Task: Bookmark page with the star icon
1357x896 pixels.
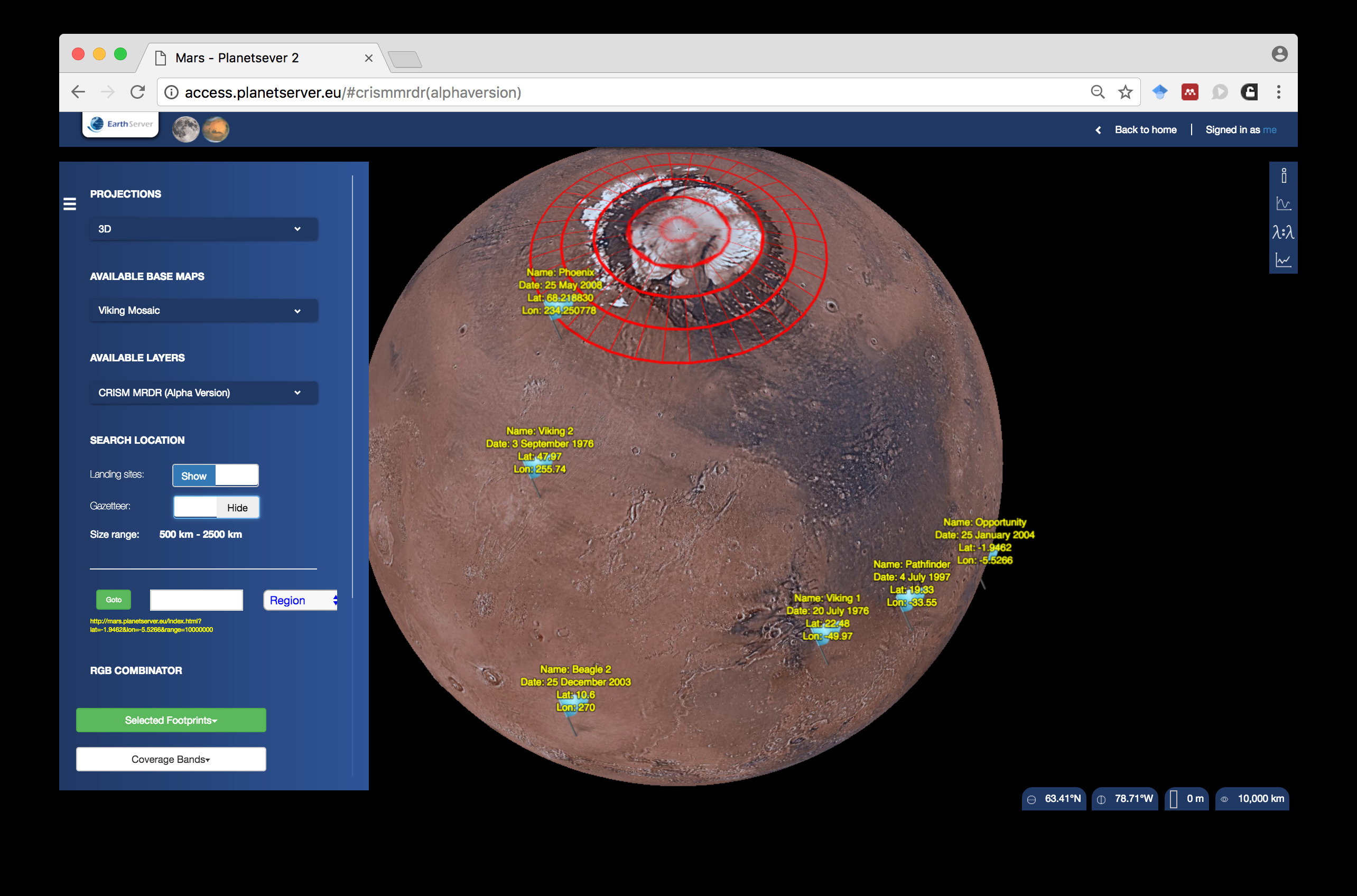Action: 1125,92
